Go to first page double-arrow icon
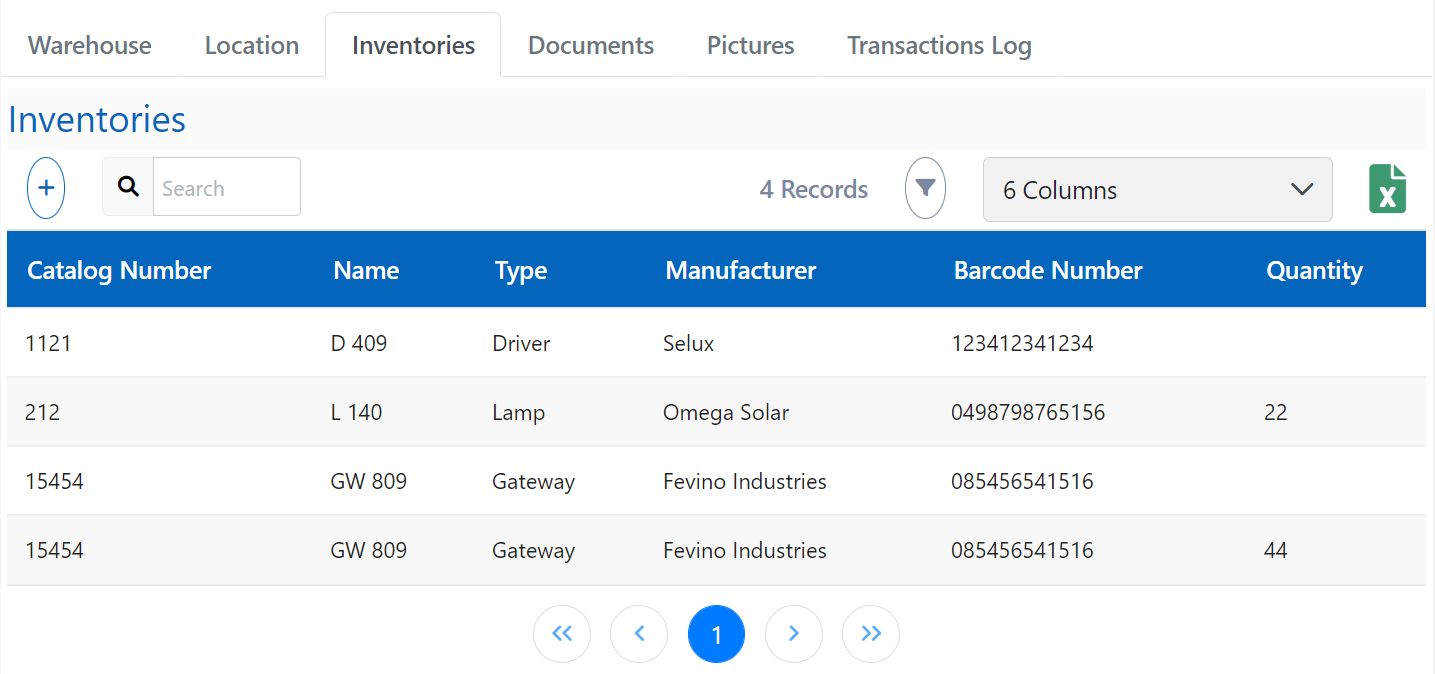Screen dimensions: 1435x674 click(x=562, y=634)
